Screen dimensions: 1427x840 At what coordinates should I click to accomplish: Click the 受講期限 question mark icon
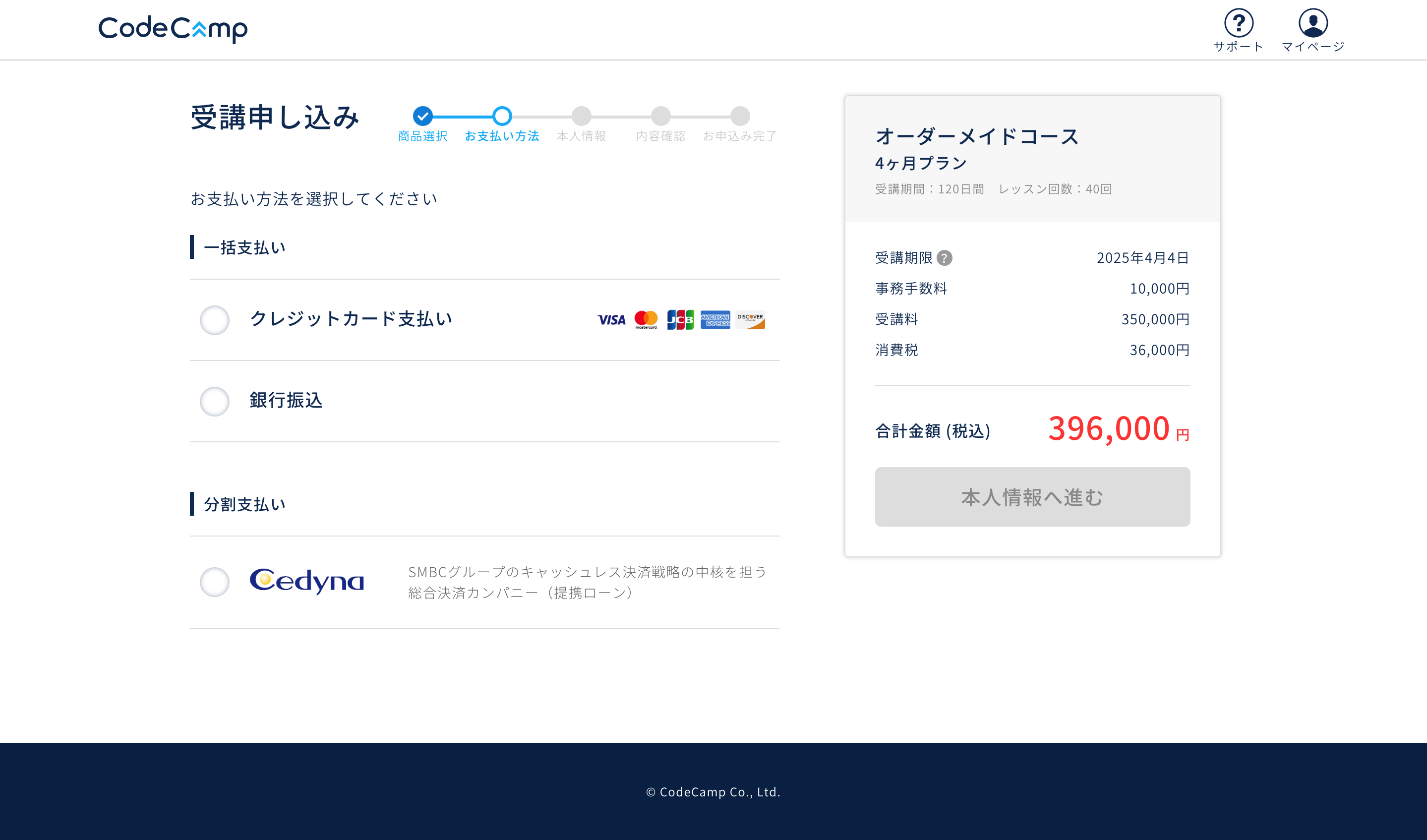(x=944, y=258)
